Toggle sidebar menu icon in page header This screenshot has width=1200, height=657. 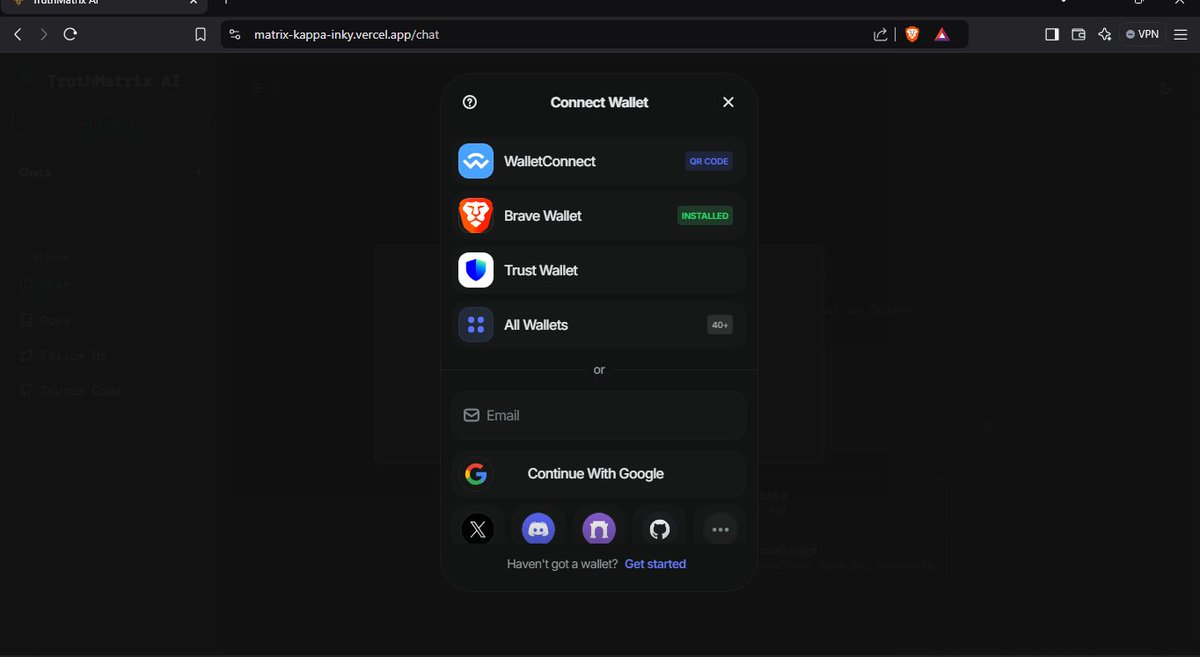(257, 88)
